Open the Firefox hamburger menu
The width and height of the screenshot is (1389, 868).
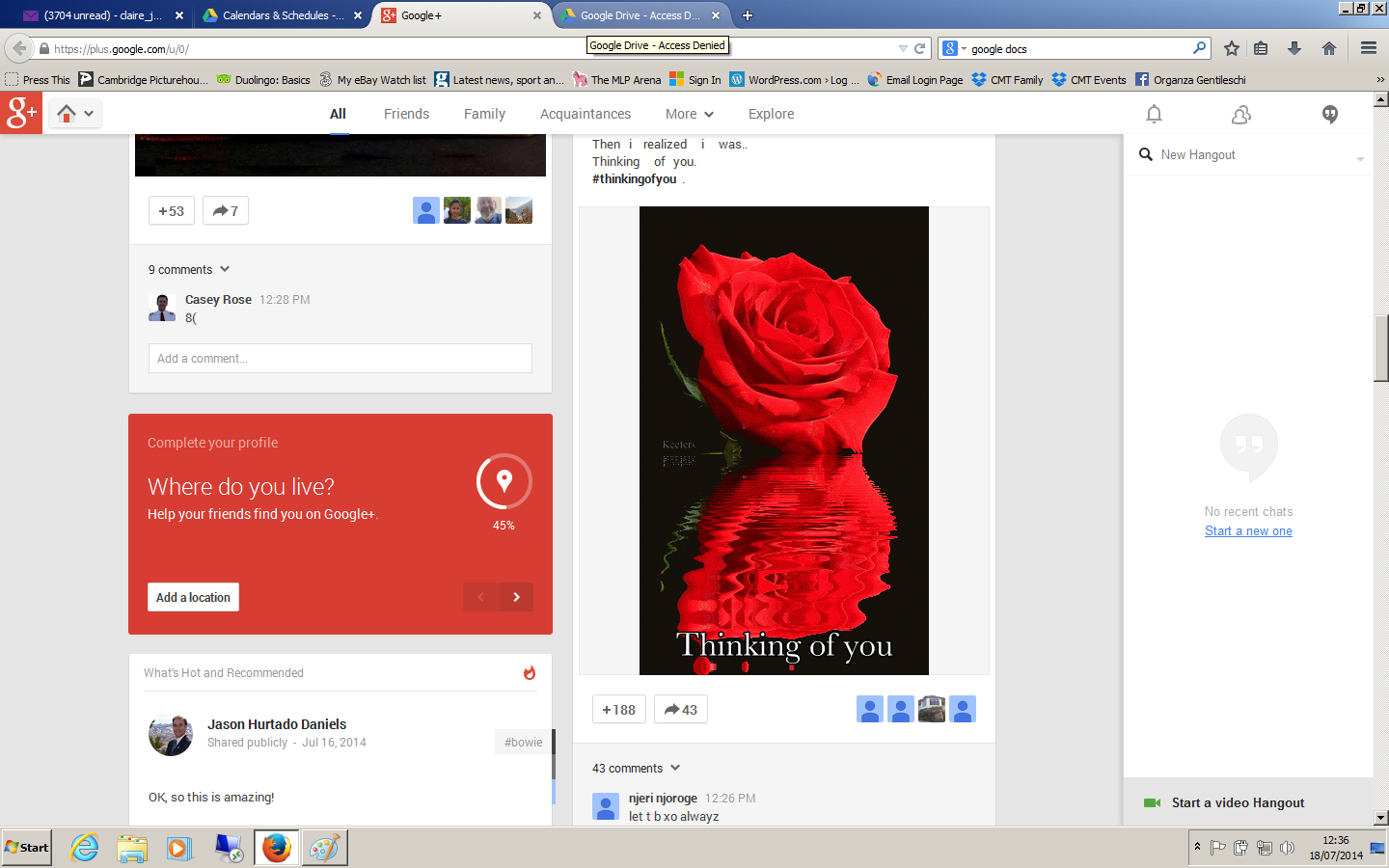pos(1369,48)
